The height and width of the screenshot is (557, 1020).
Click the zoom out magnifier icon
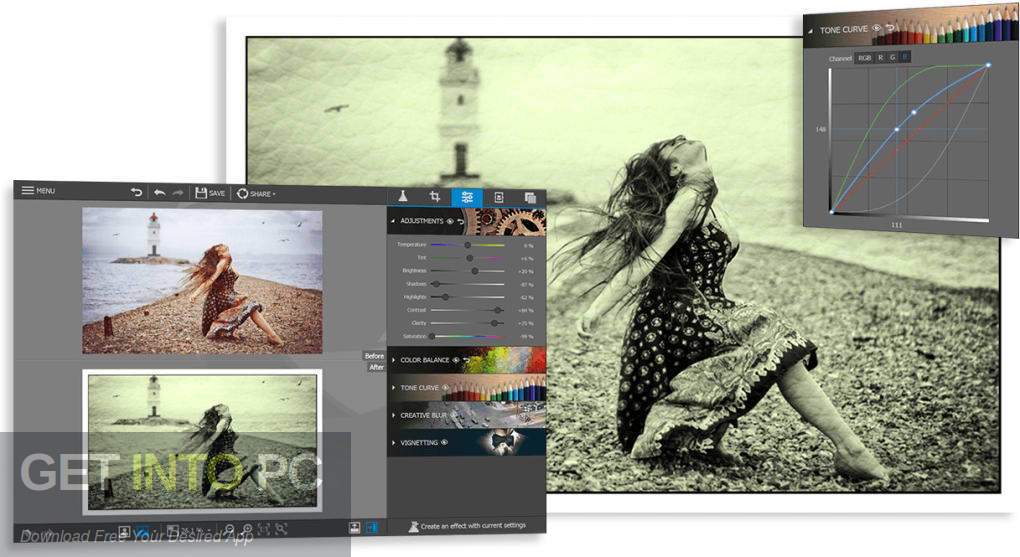[x=230, y=529]
